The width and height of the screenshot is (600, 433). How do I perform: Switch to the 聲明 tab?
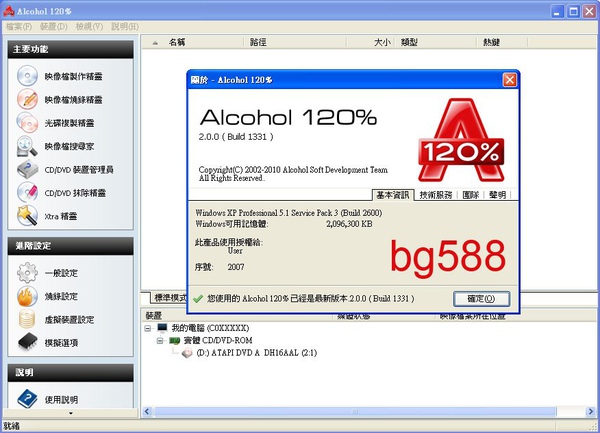(x=497, y=195)
